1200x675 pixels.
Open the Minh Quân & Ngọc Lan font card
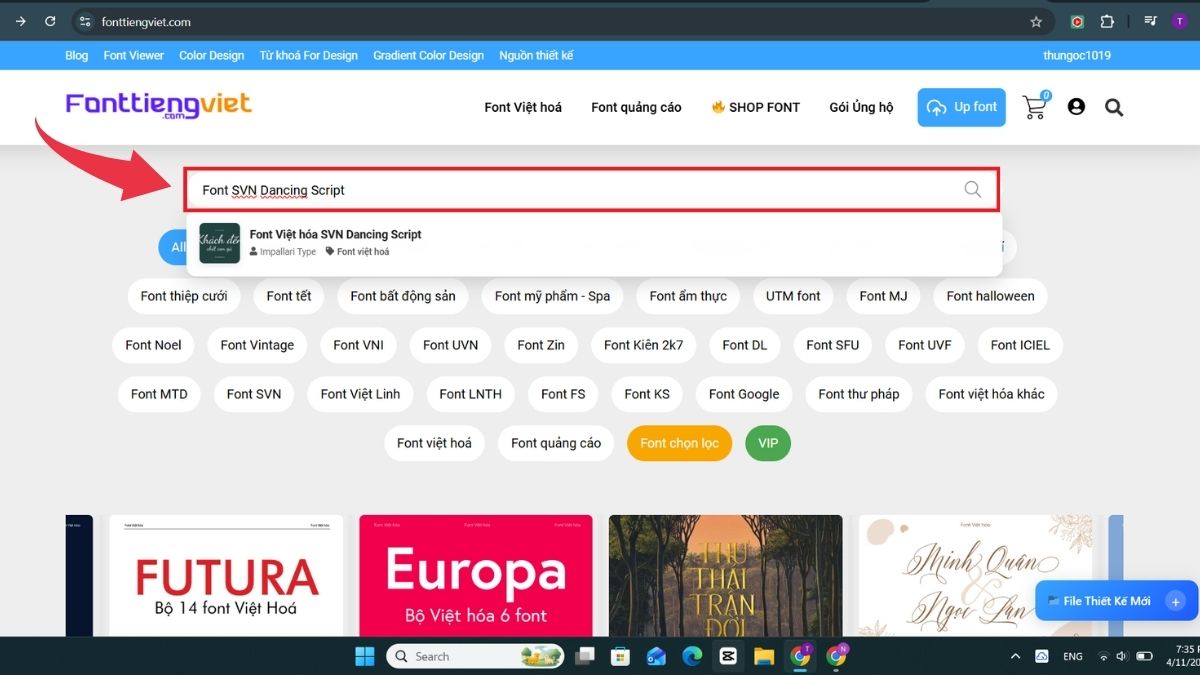(975, 576)
